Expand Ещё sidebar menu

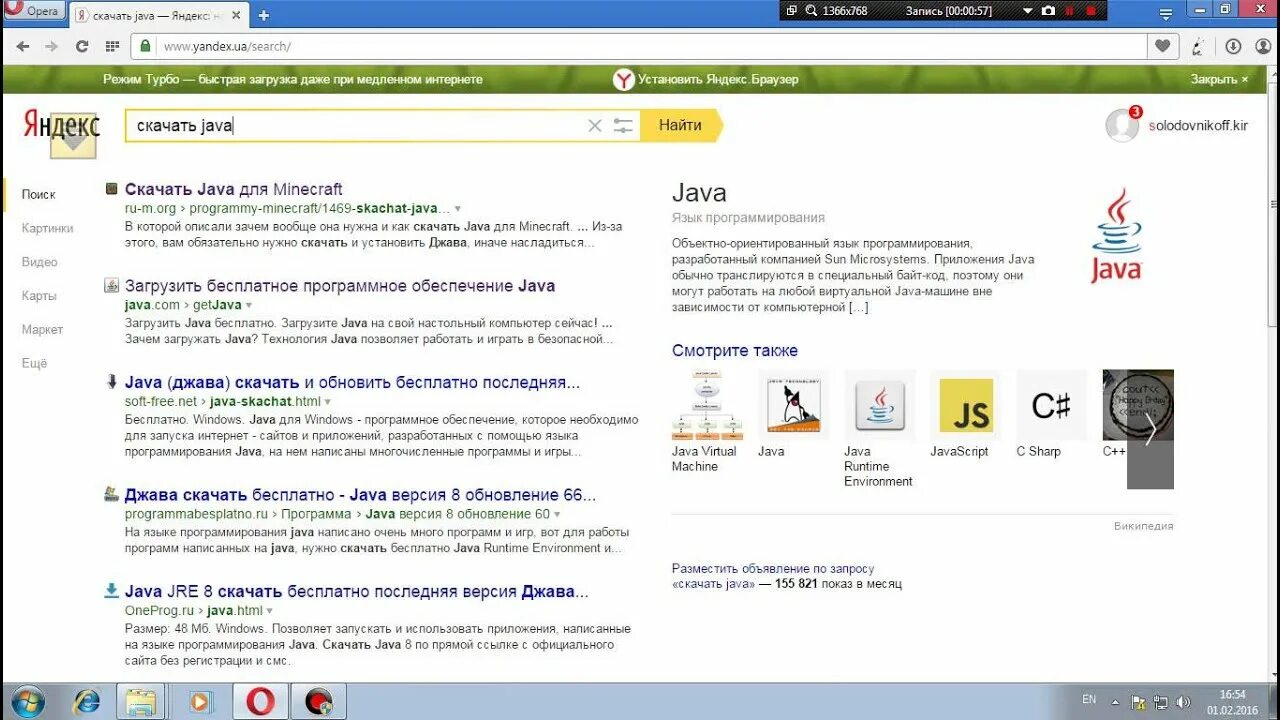pos(34,363)
